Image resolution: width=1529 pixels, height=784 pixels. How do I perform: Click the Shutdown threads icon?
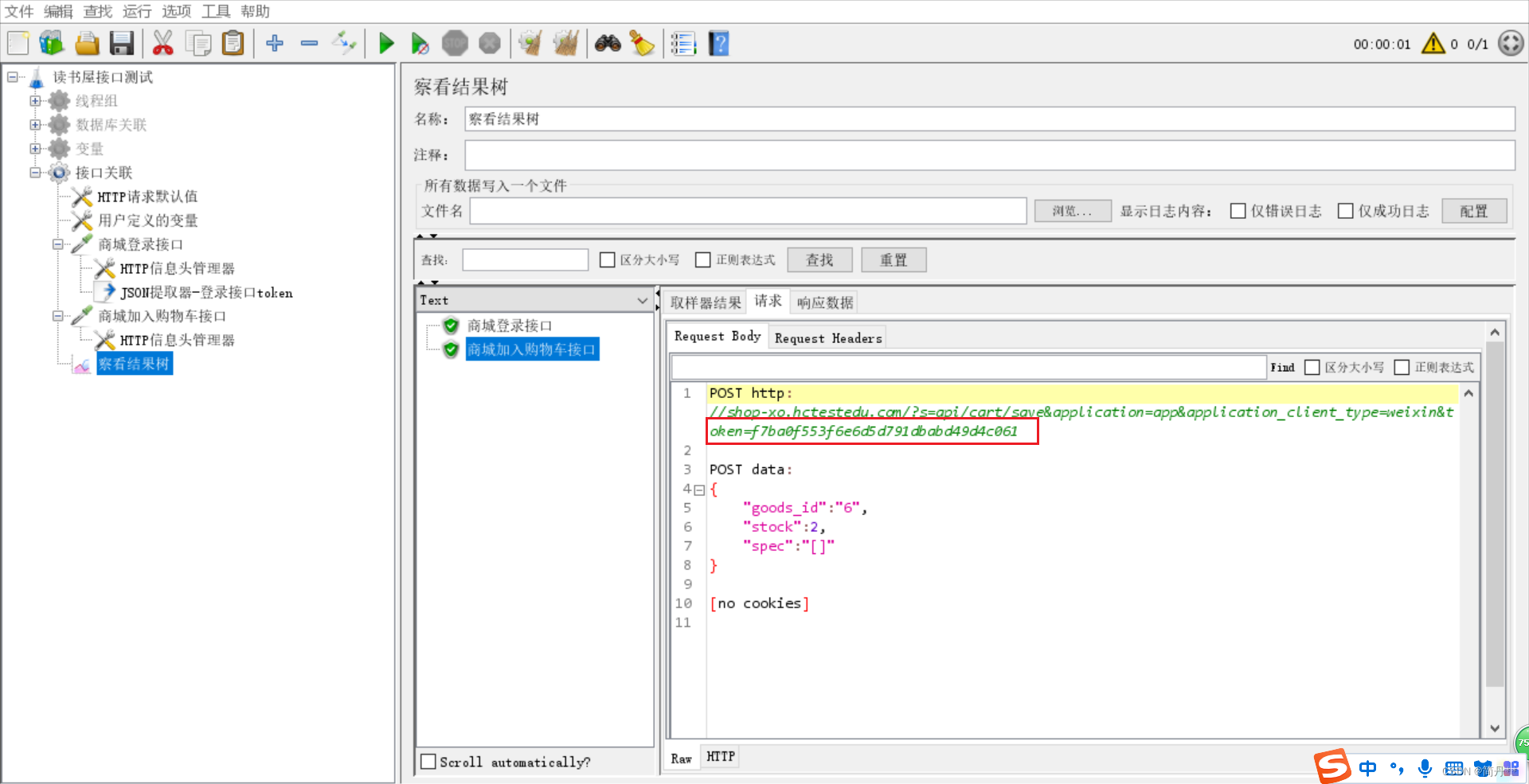point(490,43)
